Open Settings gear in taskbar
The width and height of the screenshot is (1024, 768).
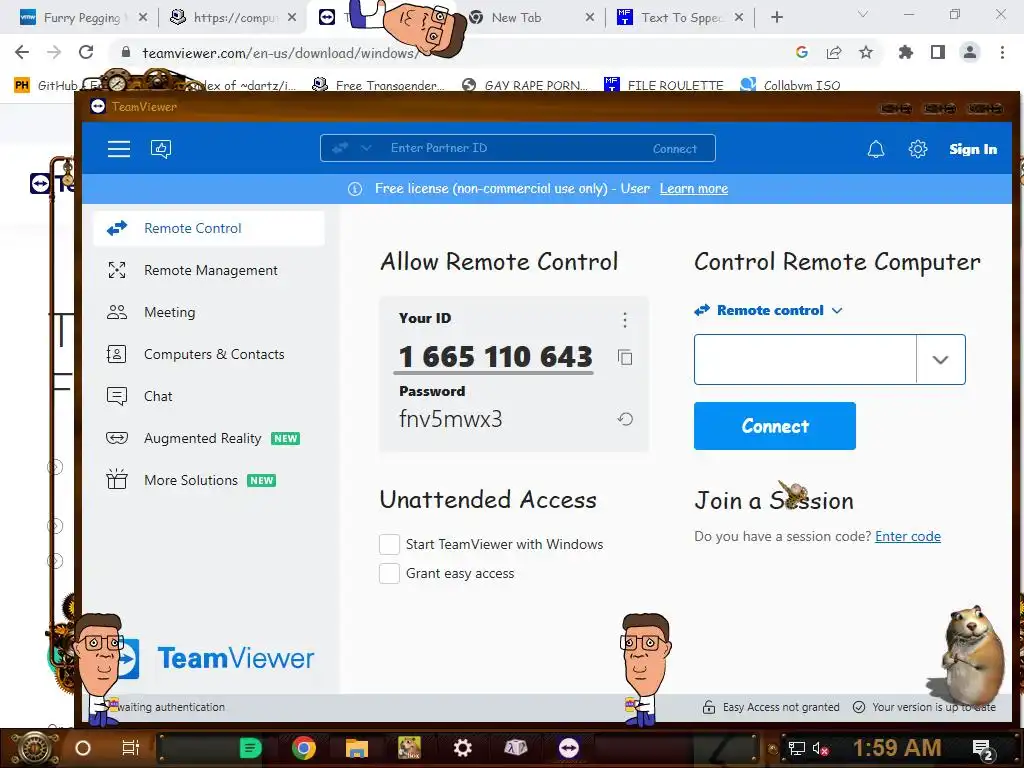tap(462, 748)
